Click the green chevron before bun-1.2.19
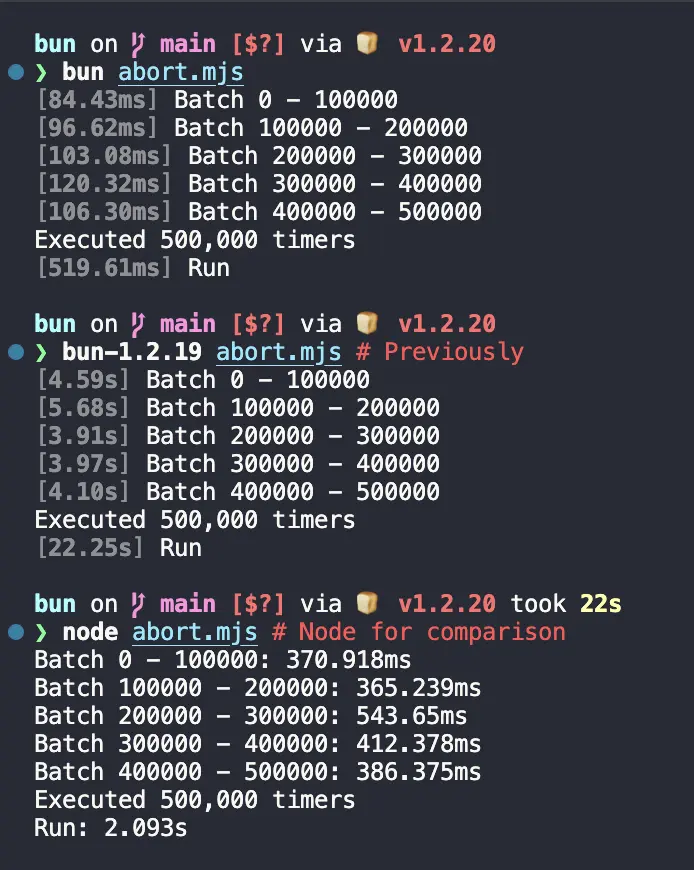The height and width of the screenshot is (870, 694). click(x=41, y=352)
